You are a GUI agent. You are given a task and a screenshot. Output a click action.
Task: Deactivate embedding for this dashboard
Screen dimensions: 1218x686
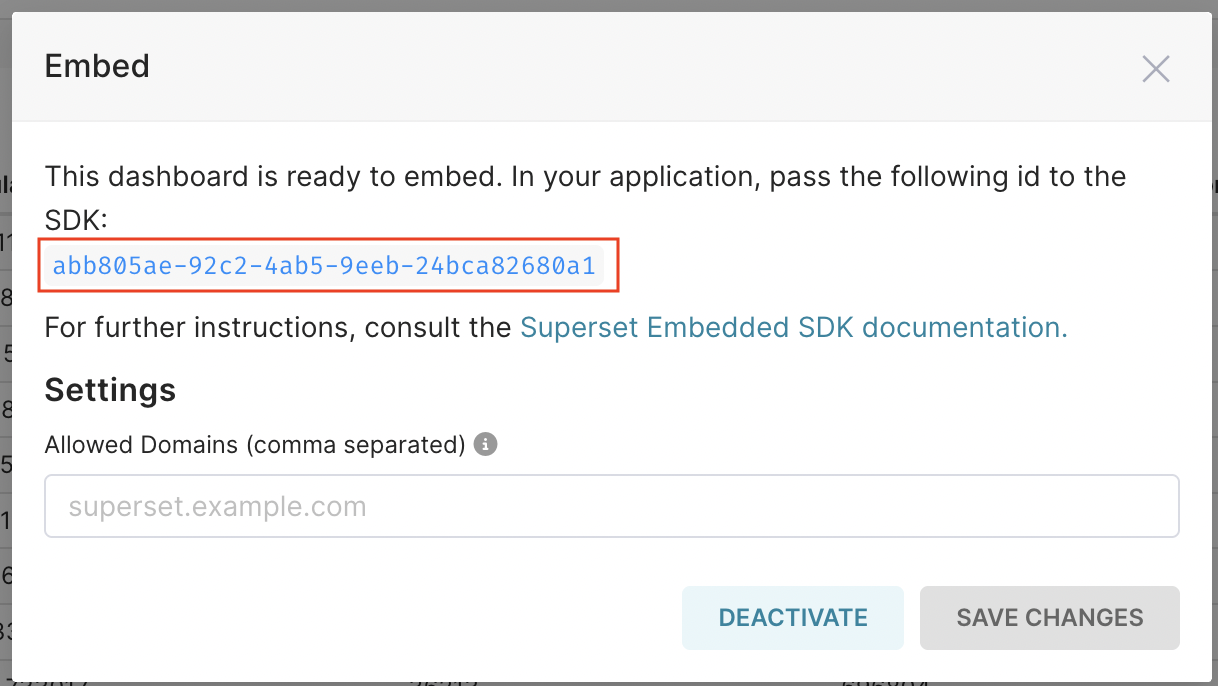click(x=792, y=617)
